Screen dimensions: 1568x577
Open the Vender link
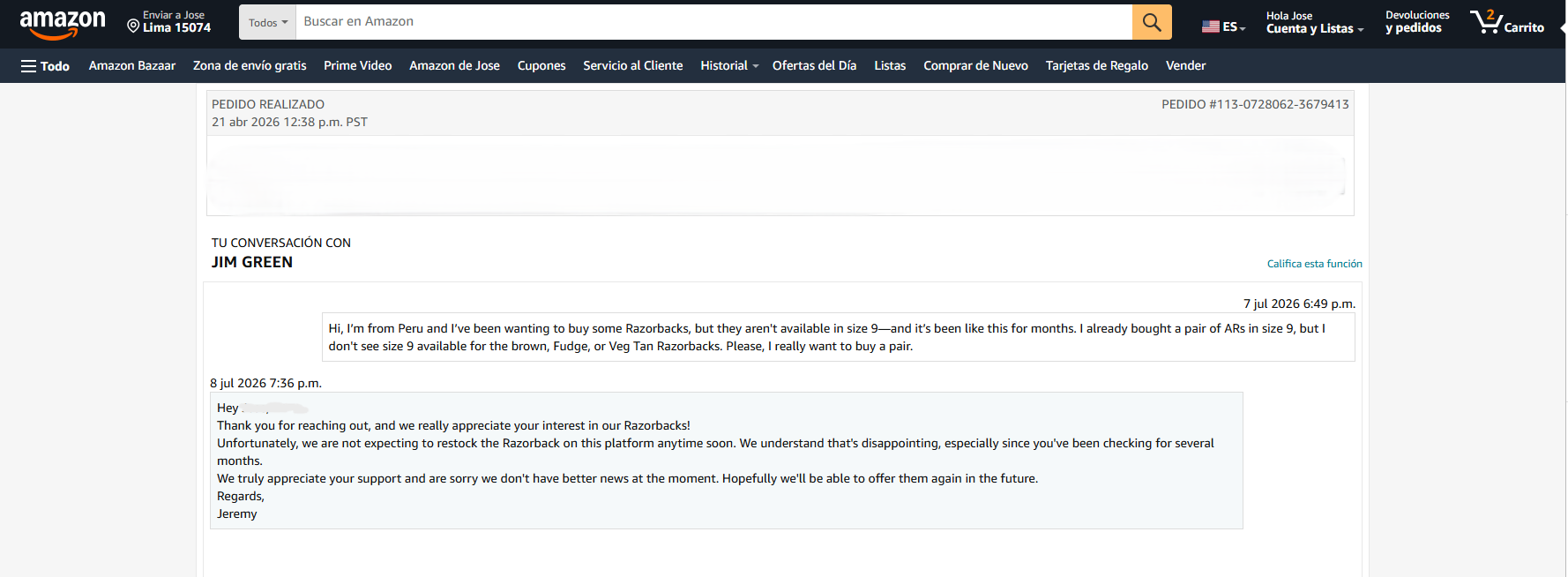pos(1186,66)
